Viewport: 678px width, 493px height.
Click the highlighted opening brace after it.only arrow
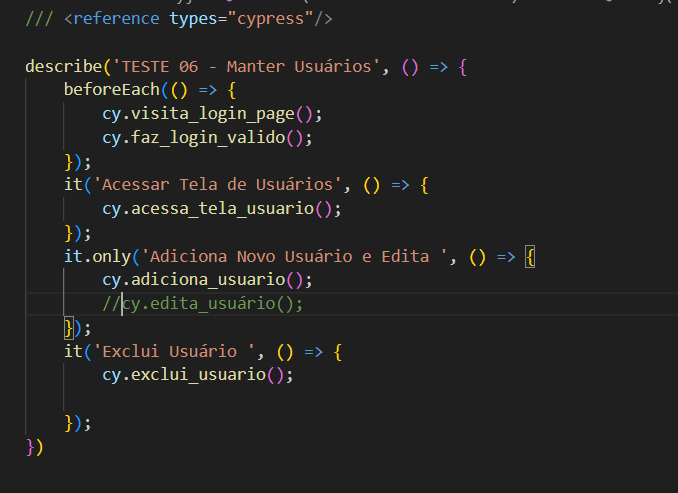[531, 257]
